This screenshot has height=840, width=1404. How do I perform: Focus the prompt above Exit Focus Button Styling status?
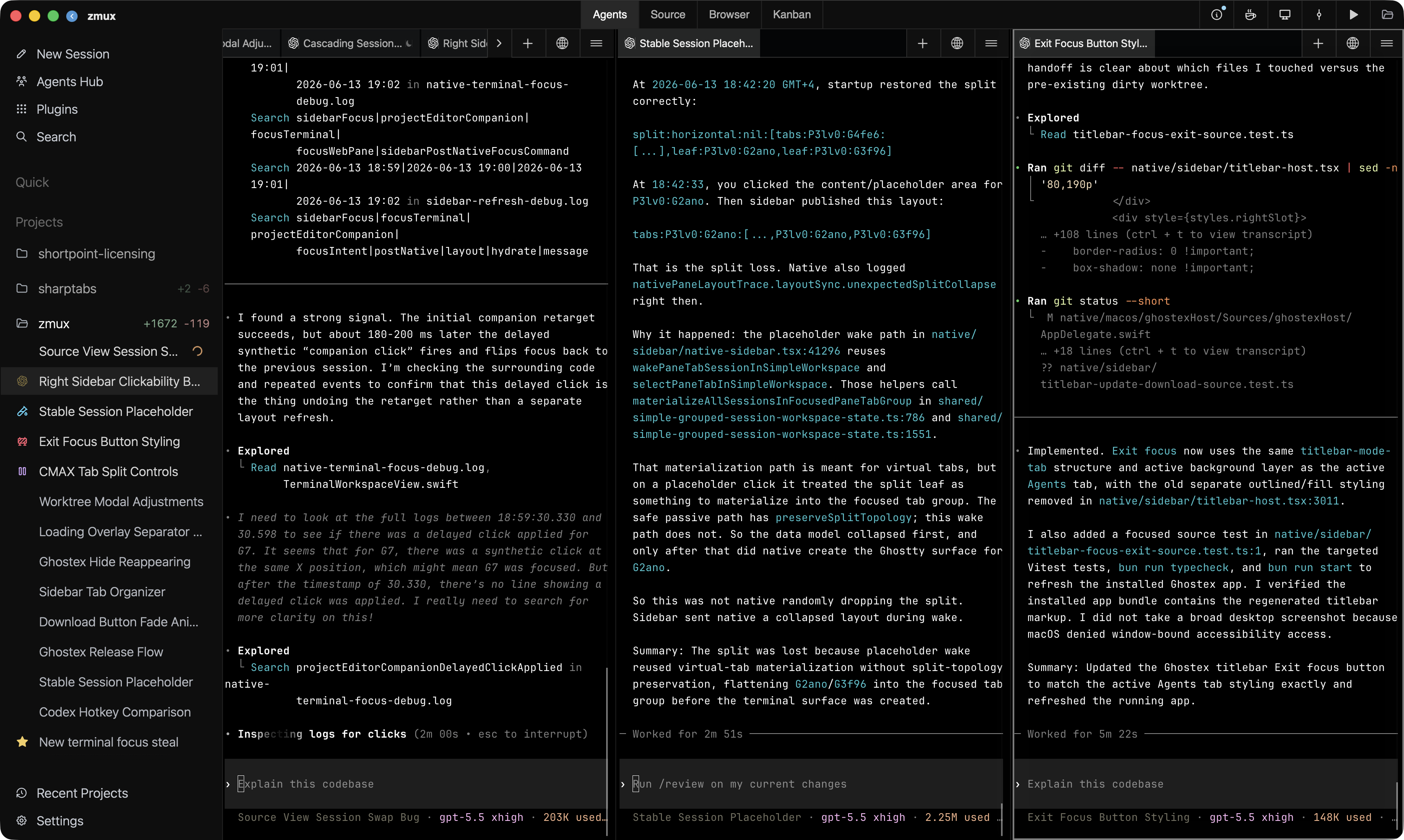click(1206, 784)
